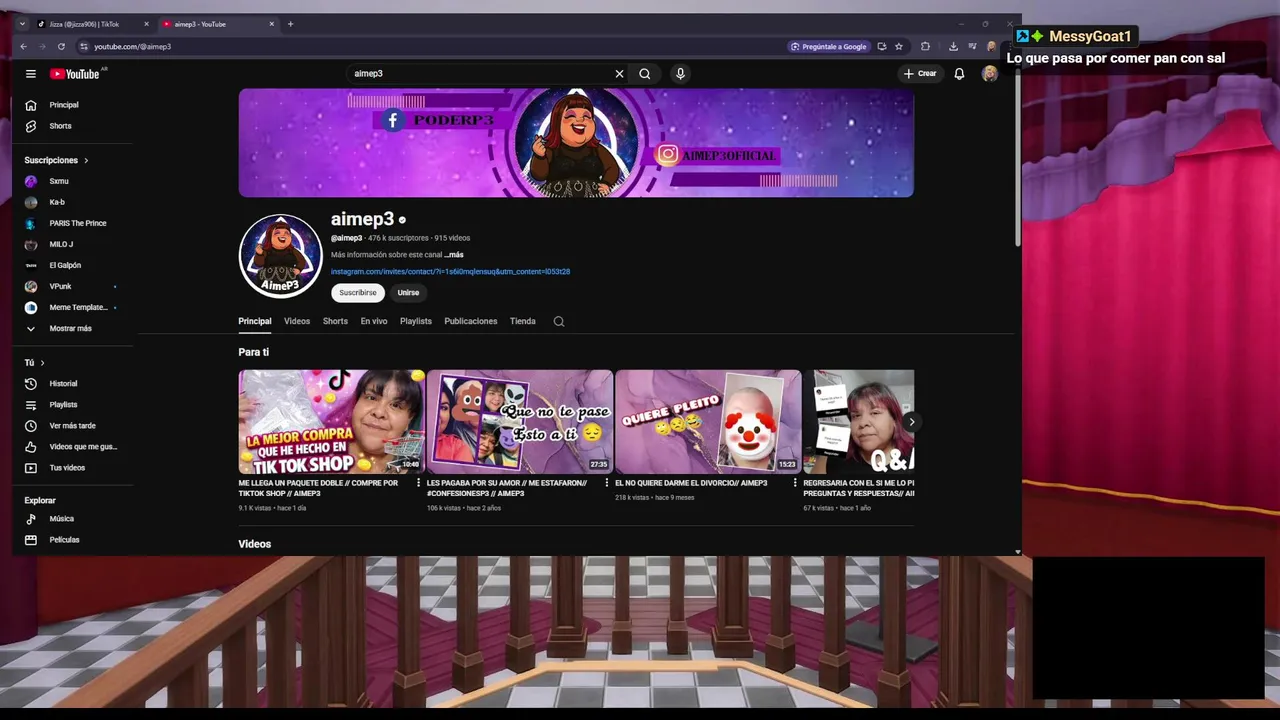
Task: Open the channel Playlists tab
Action: click(416, 321)
